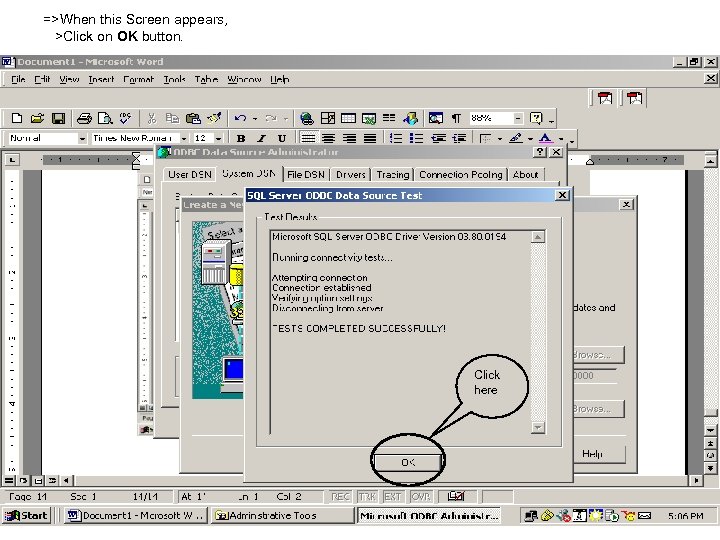Insert Table icon
This screenshot has height=540, width=720.
pos(348,118)
